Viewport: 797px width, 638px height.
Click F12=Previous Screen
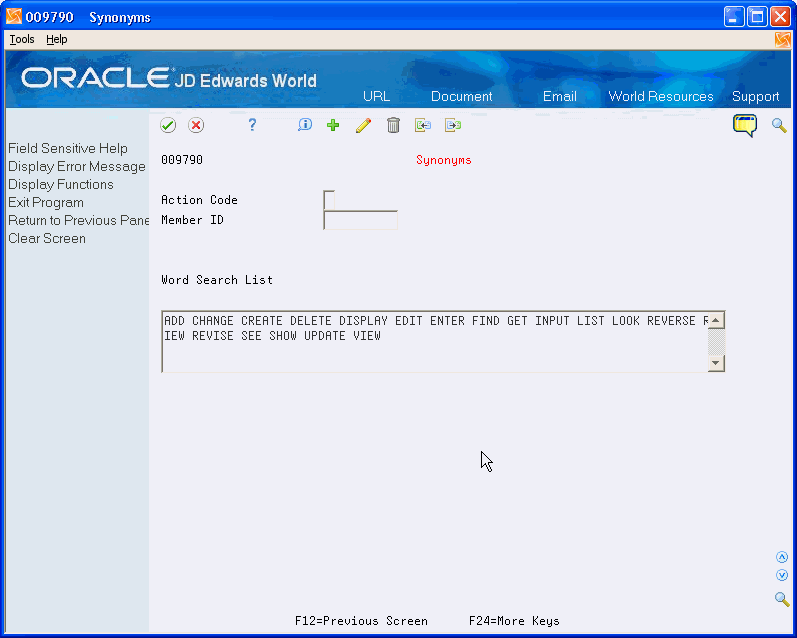[361, 621]
